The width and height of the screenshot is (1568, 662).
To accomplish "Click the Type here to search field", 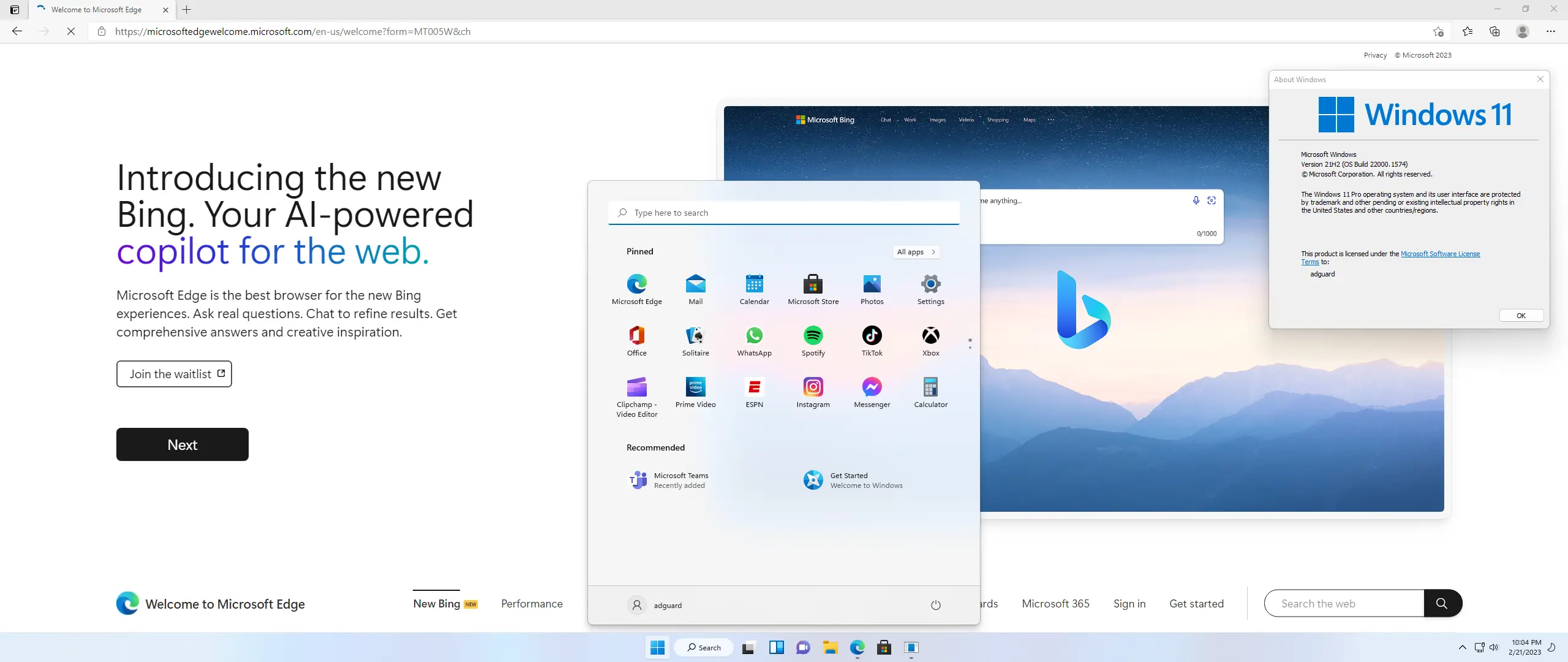I will click(784, 213).
